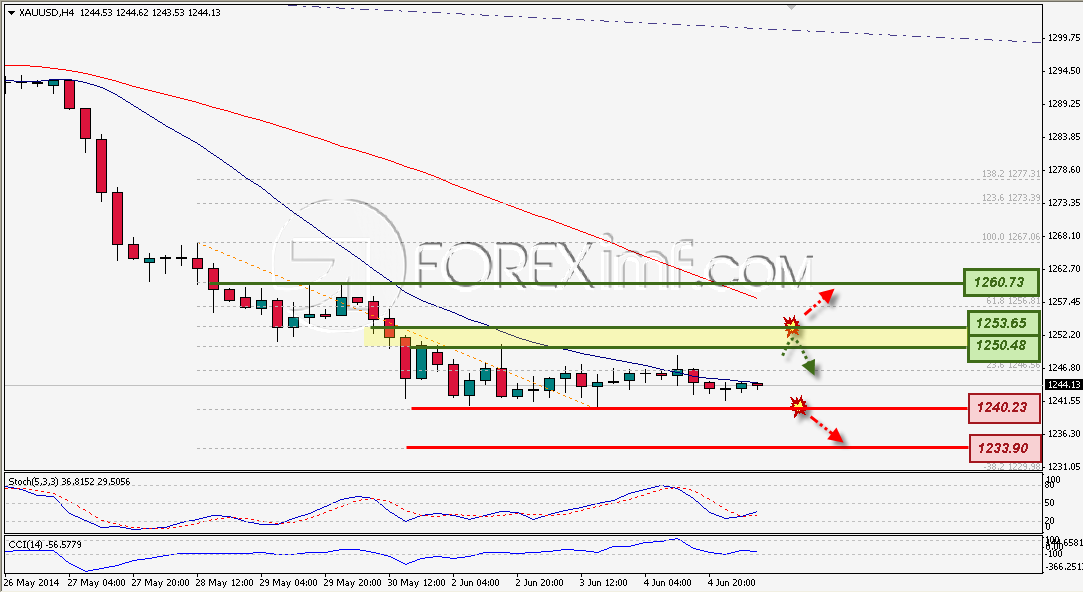1083x593 pixels.
Task: Click the time axis label 28 May 12:00
Action: tap(224, 583)
